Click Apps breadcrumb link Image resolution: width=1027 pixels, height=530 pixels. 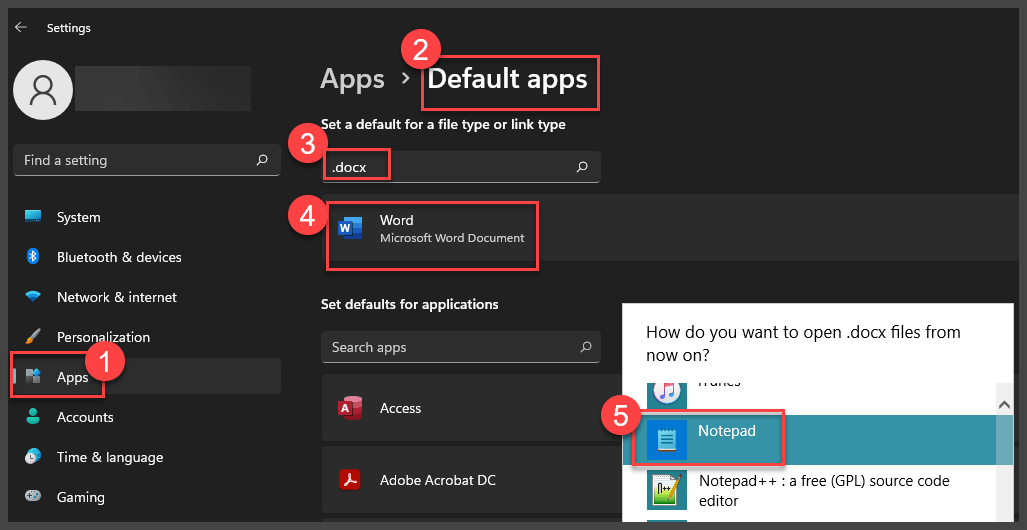(352, 79)
